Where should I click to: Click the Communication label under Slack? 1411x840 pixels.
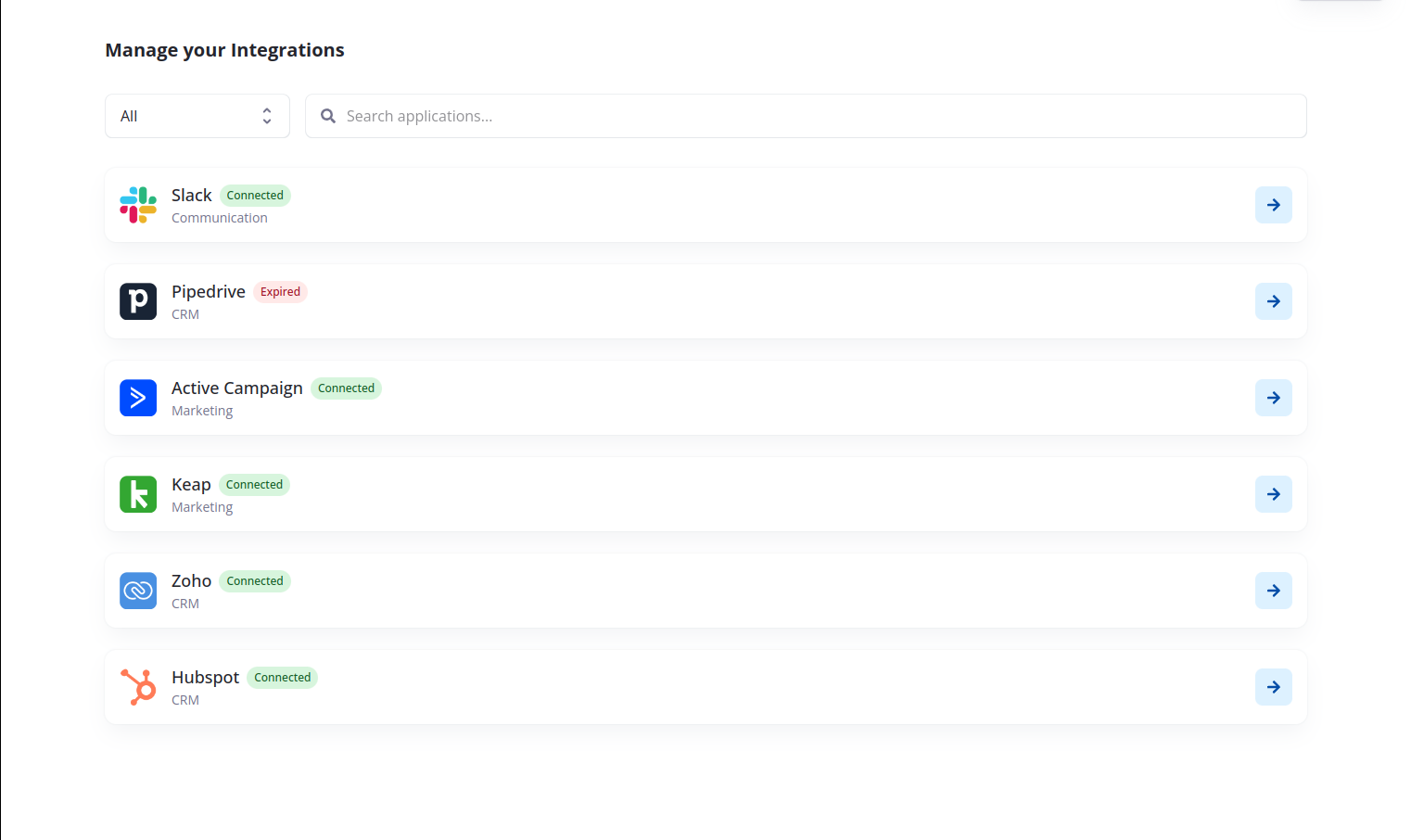[x=220, y=218]
